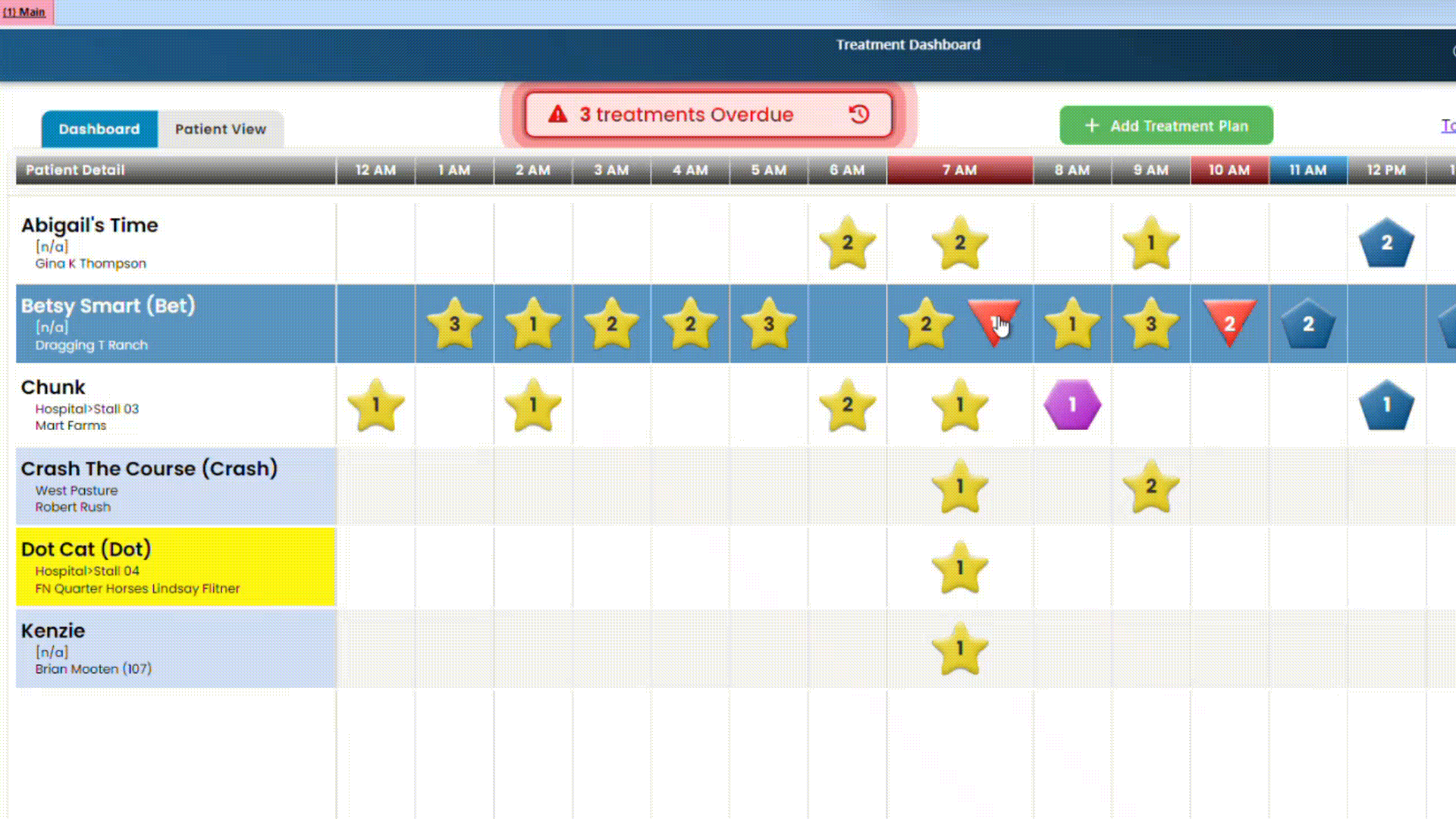
Task: Select Betsy Smart 3 AM star
Action: 611,324
